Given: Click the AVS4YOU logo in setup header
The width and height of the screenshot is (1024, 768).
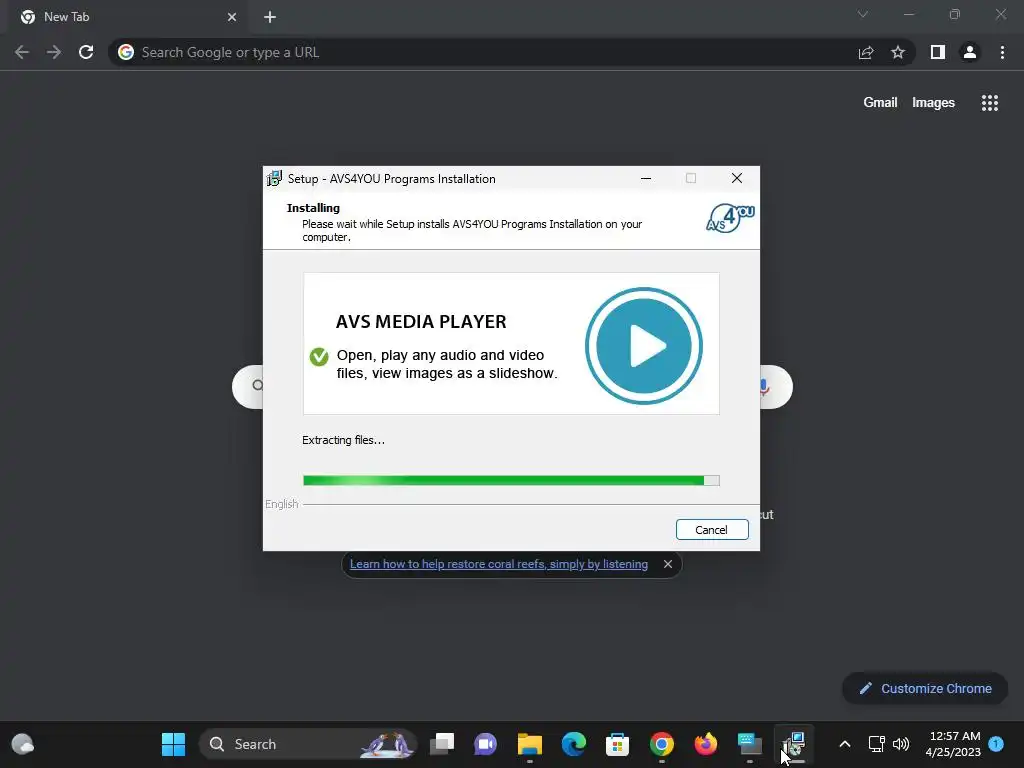Looking at the screenshot, I should (730, 218).
